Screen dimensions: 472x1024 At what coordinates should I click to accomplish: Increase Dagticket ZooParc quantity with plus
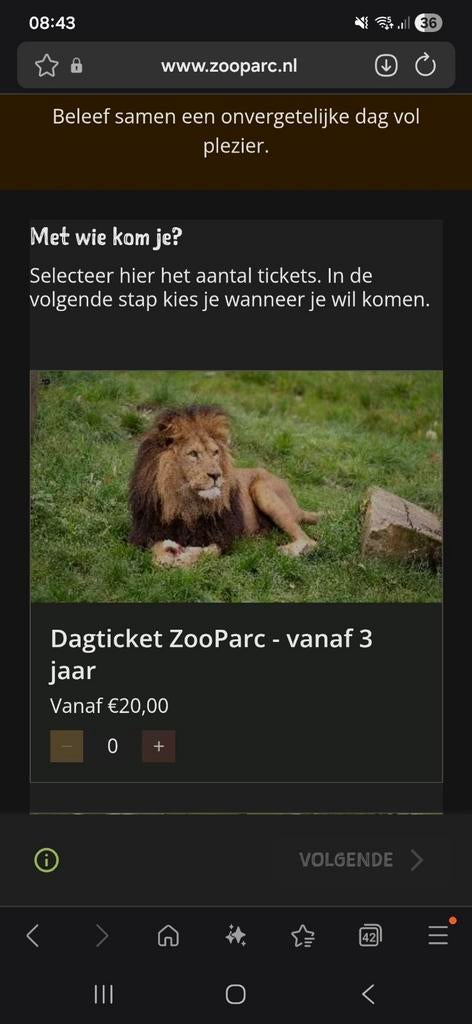coord(159,746)
